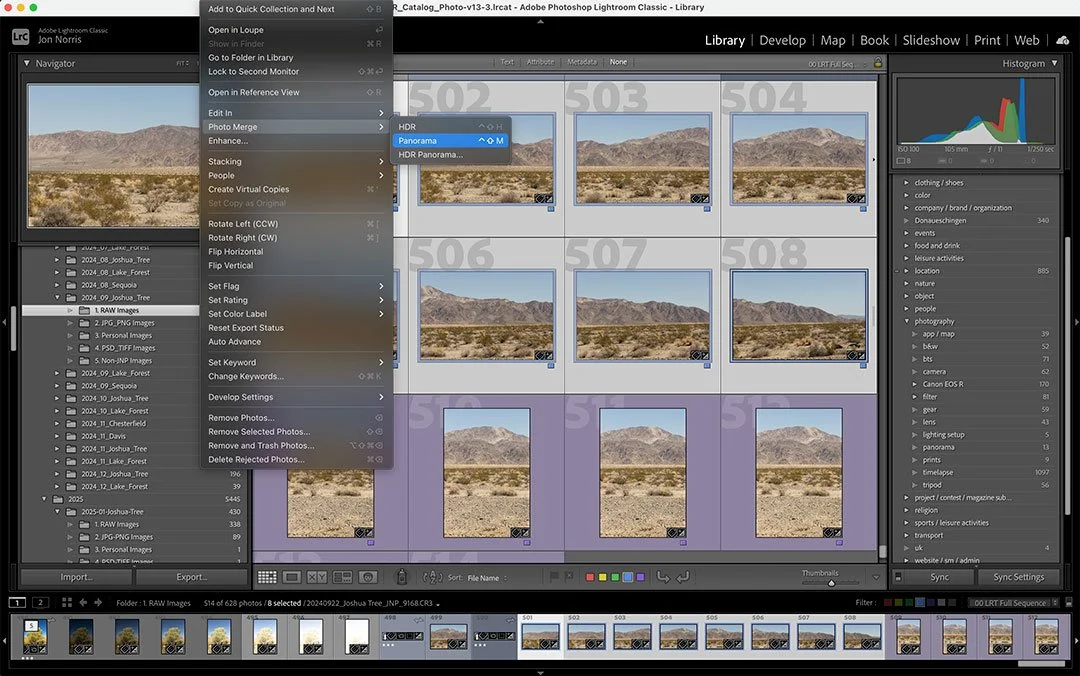Click the cloud sync status icon

(1061, 40)
